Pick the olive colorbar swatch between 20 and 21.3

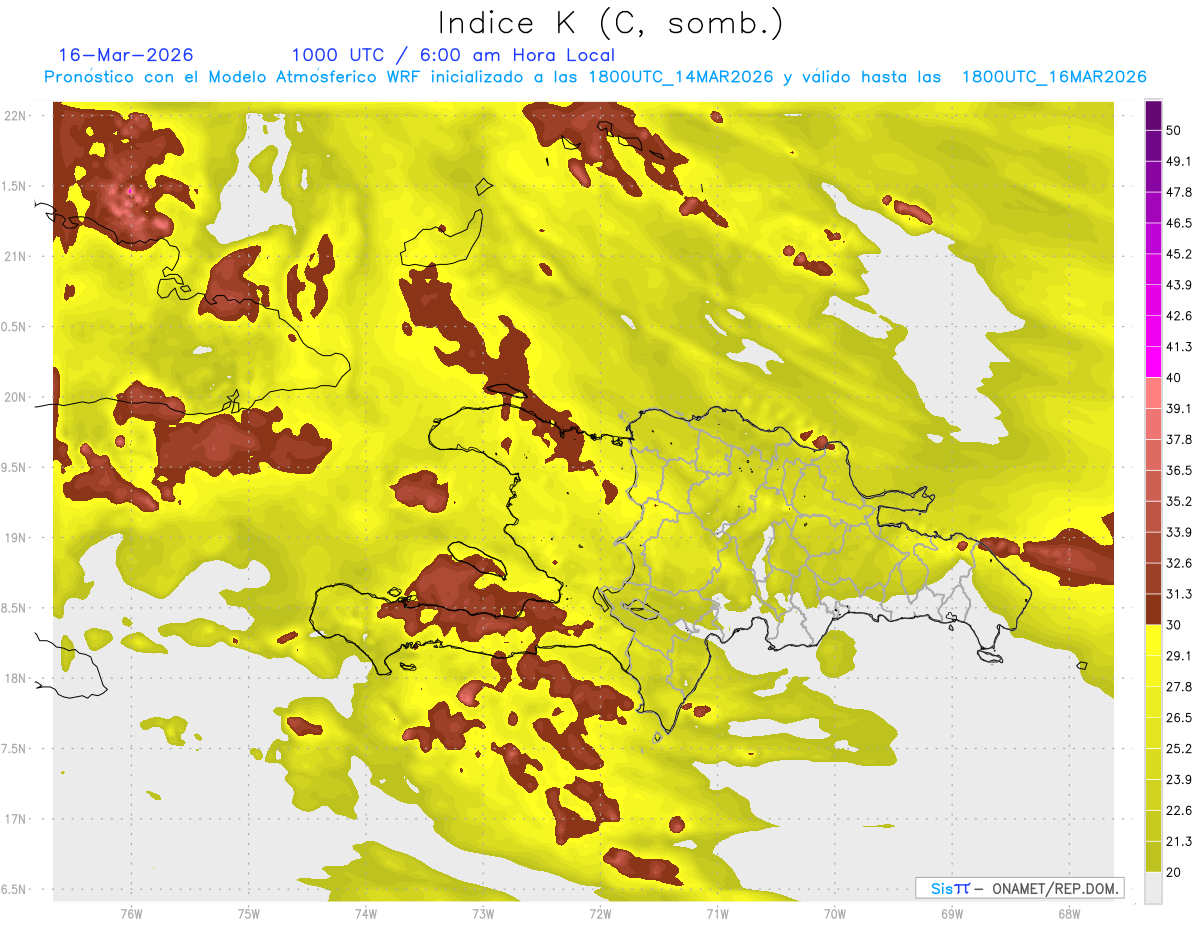tap(1153, 857)
